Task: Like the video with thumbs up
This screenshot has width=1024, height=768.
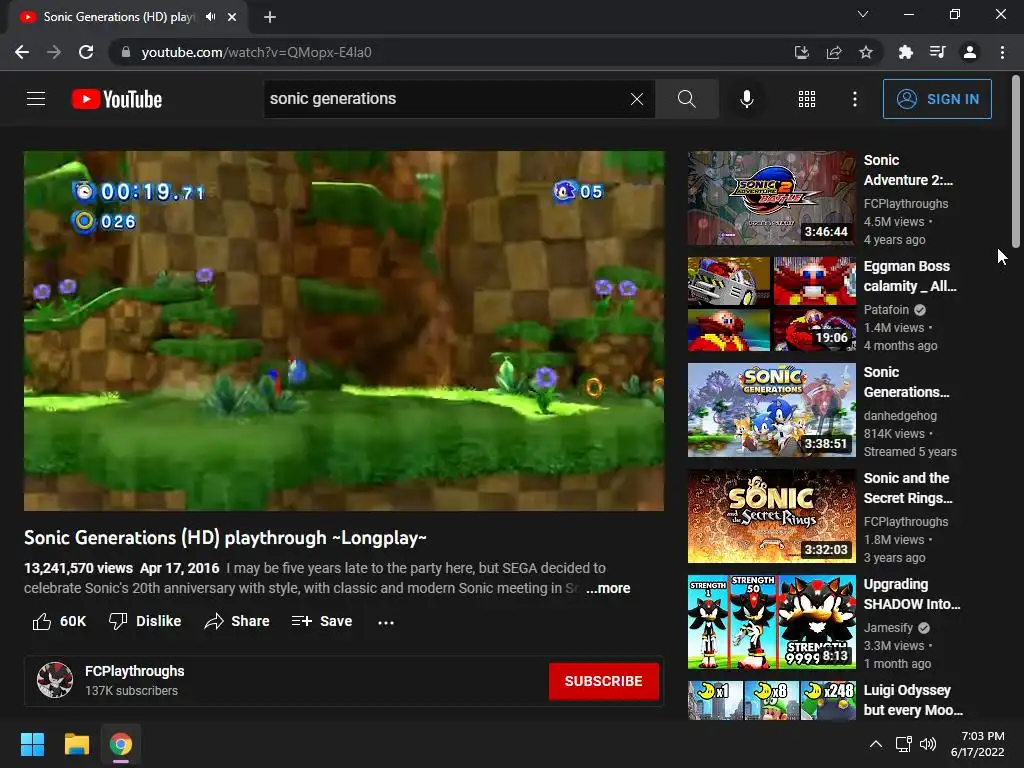Action: [x=59, y=621]
